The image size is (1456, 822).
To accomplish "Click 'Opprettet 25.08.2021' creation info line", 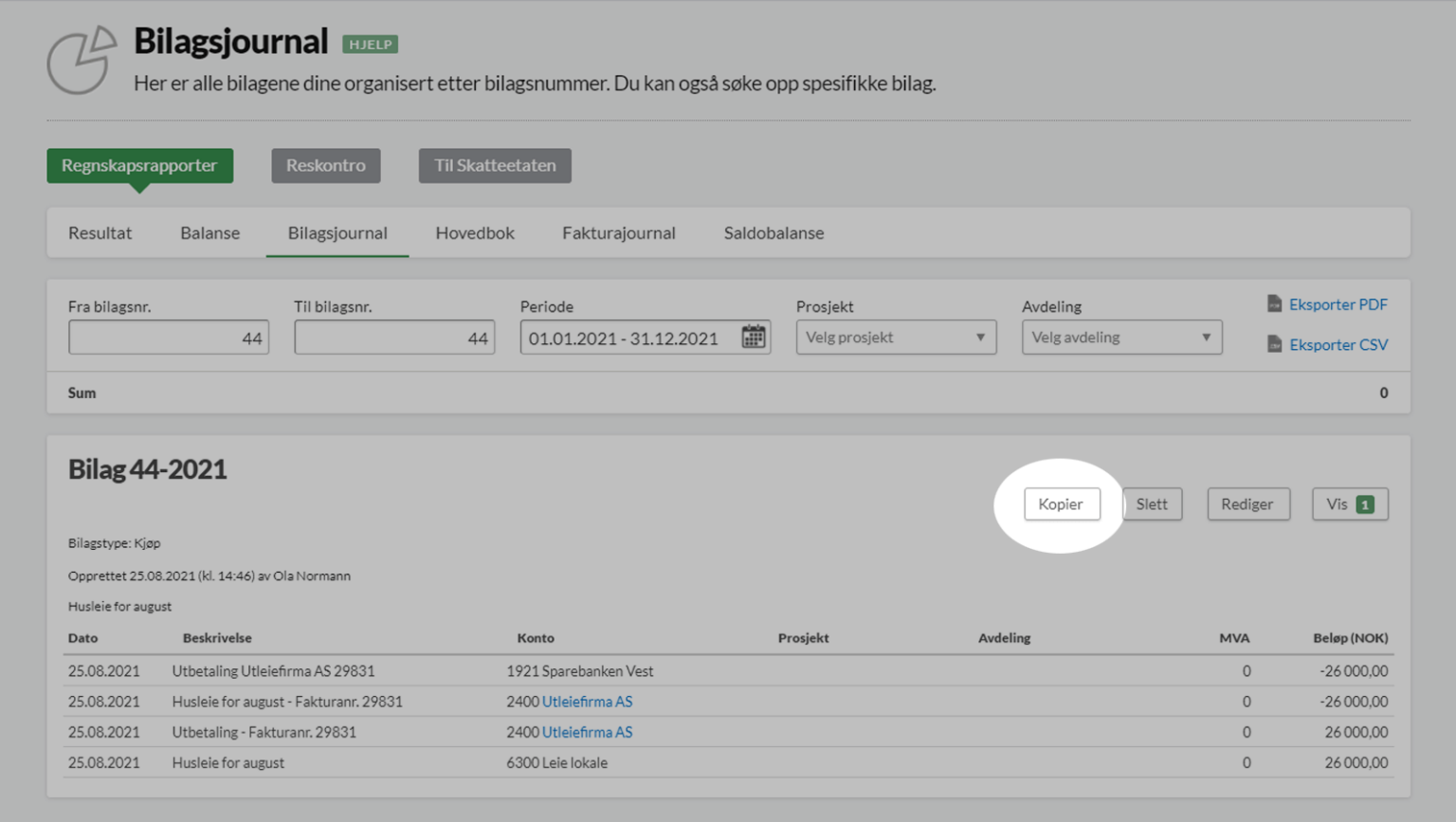I will pos(209,575).
